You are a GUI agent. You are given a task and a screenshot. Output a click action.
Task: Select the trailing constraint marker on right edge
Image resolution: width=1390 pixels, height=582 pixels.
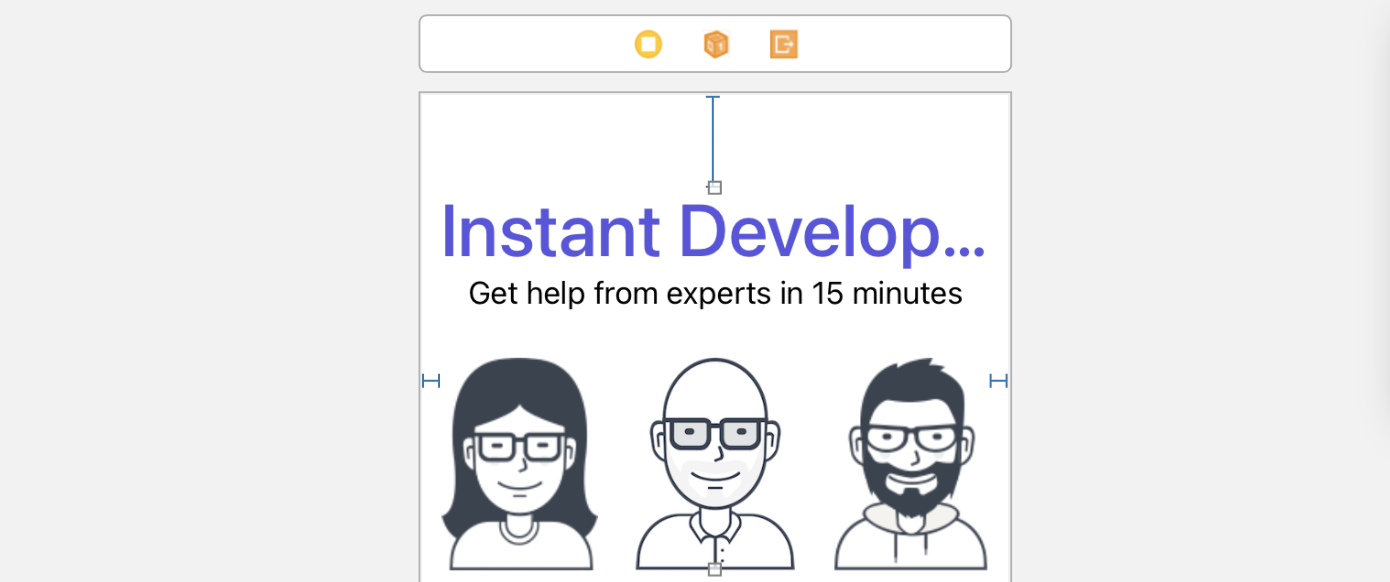[x=998, y=380]
